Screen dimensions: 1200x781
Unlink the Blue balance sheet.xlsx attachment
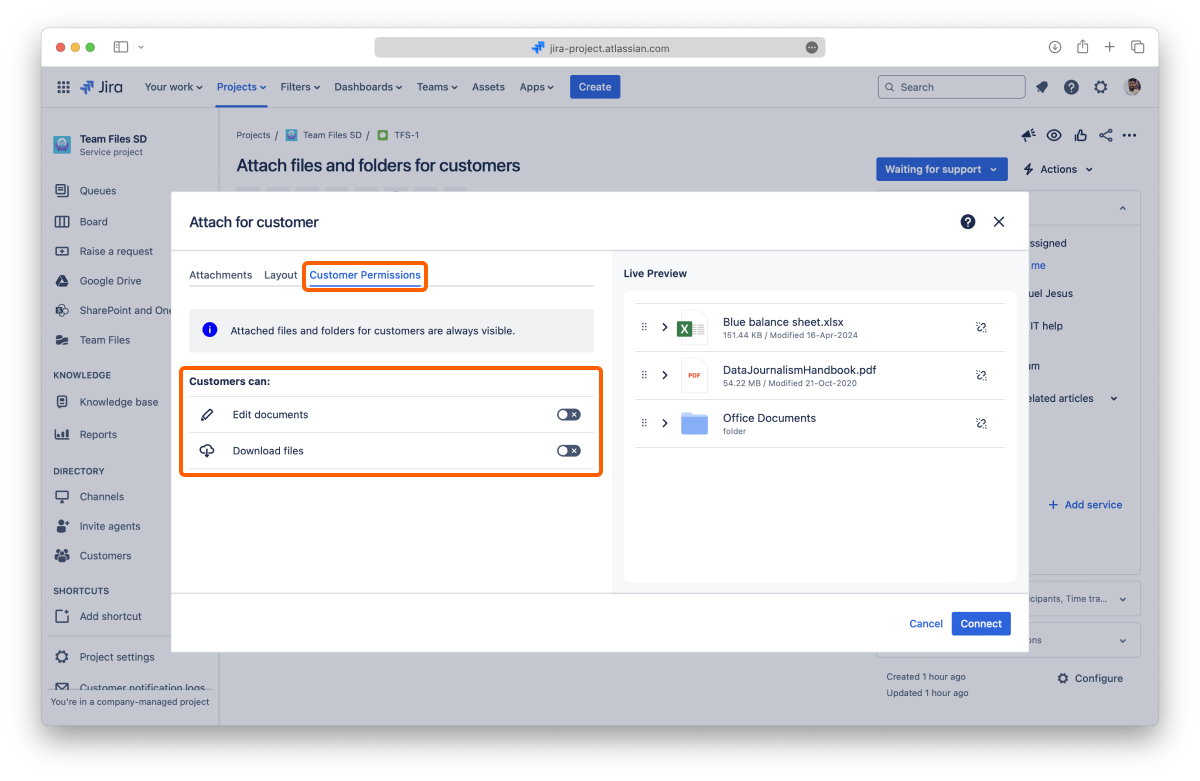click(x=981, y=327)
